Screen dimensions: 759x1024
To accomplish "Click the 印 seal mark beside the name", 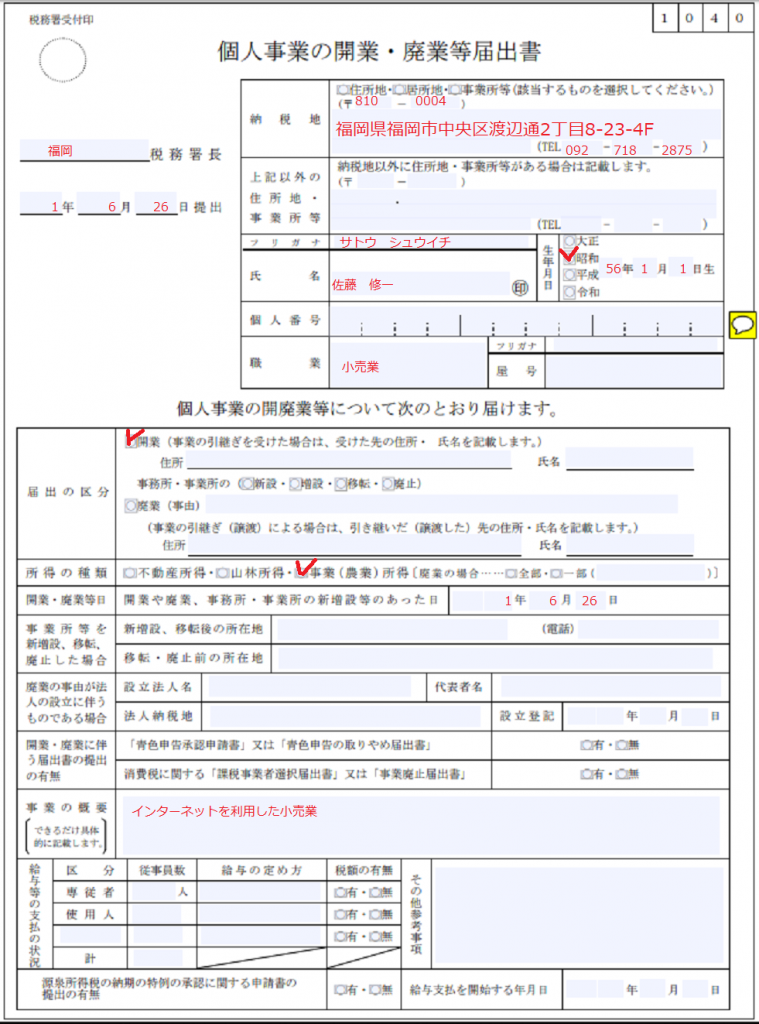I will (x=519, y=287).
